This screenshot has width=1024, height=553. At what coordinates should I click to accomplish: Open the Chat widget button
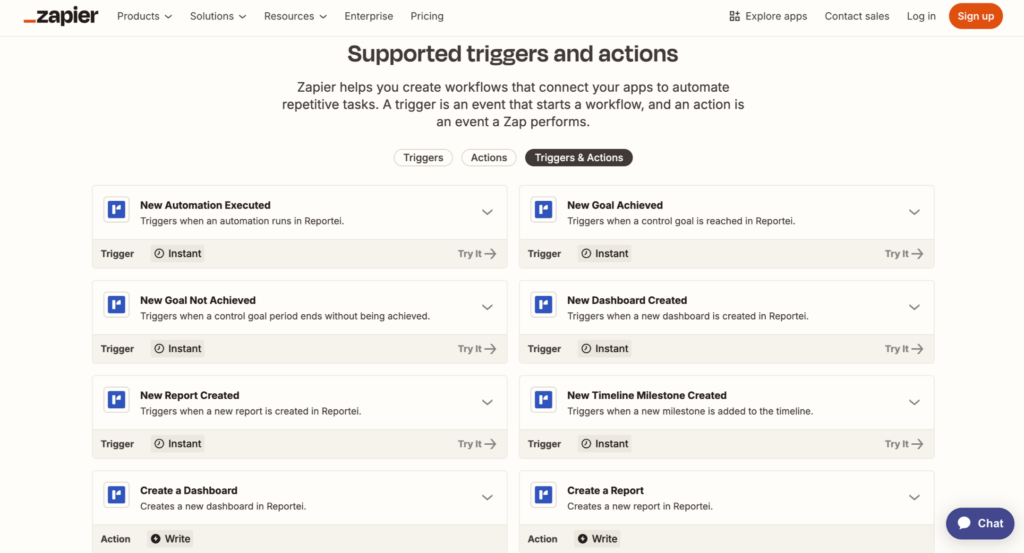(x=980, y=524)
